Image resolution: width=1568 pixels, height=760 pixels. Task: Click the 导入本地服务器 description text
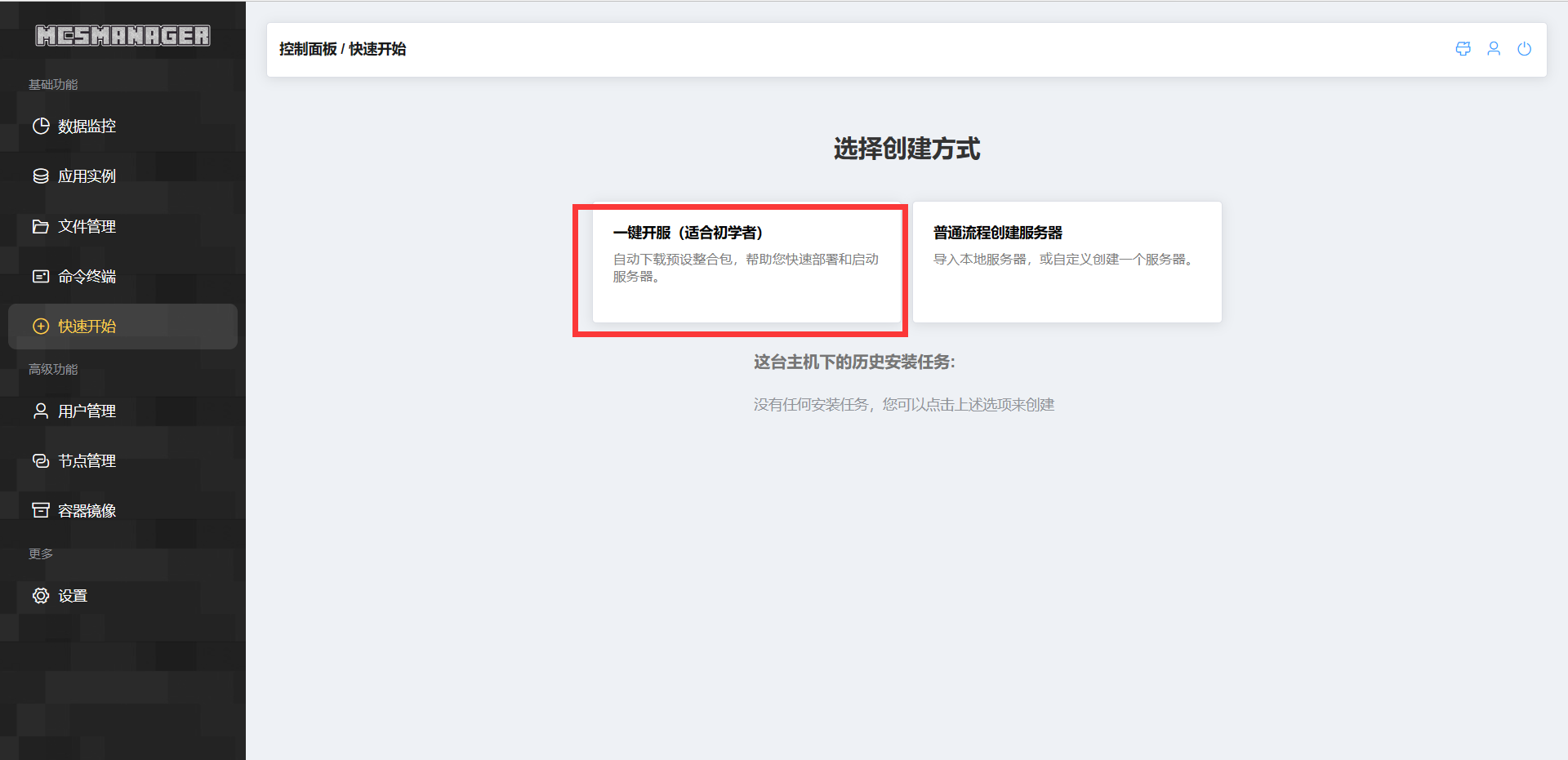(1066, 259)
